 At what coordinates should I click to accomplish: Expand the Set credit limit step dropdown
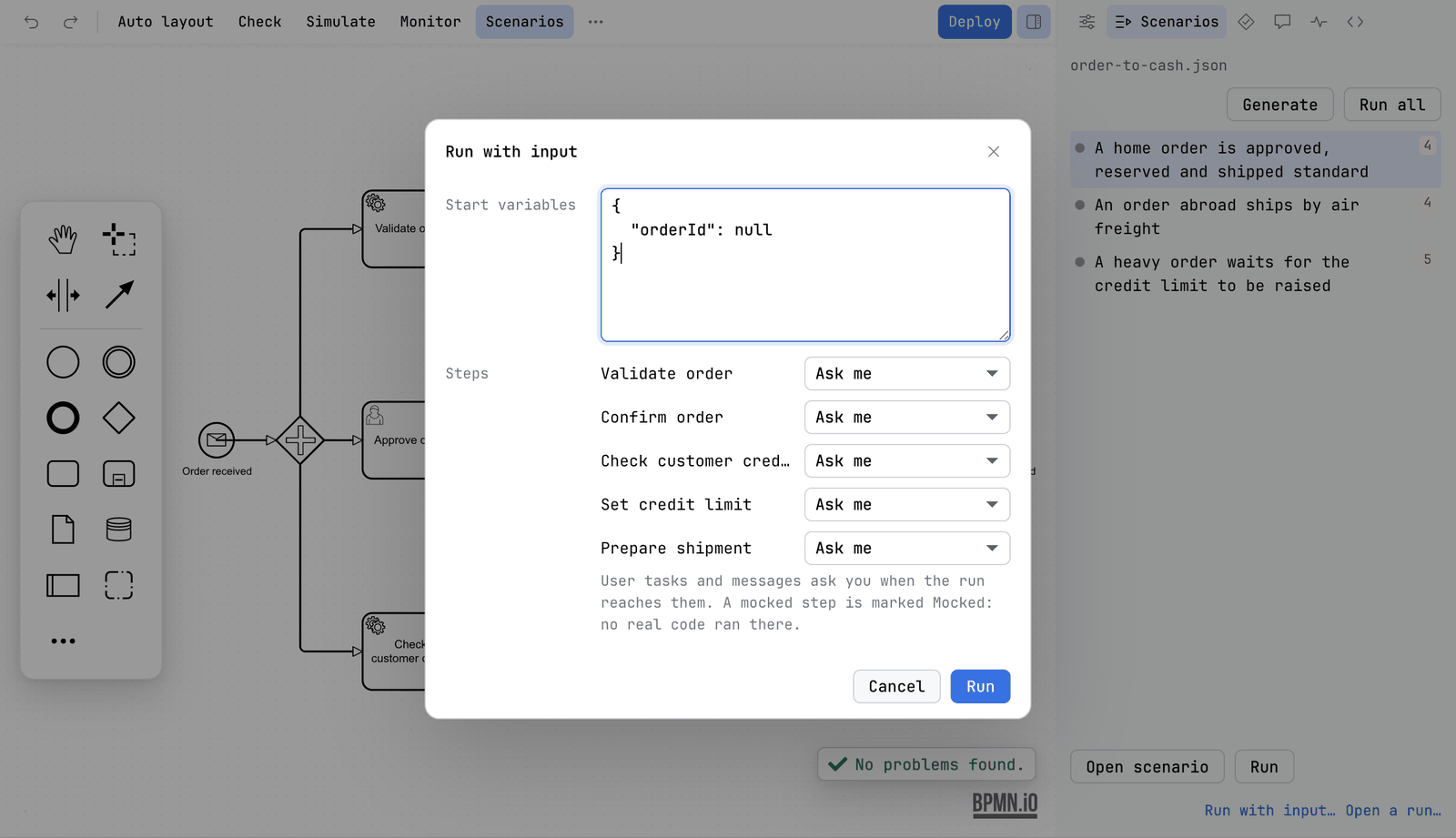(x=907, y=505)
